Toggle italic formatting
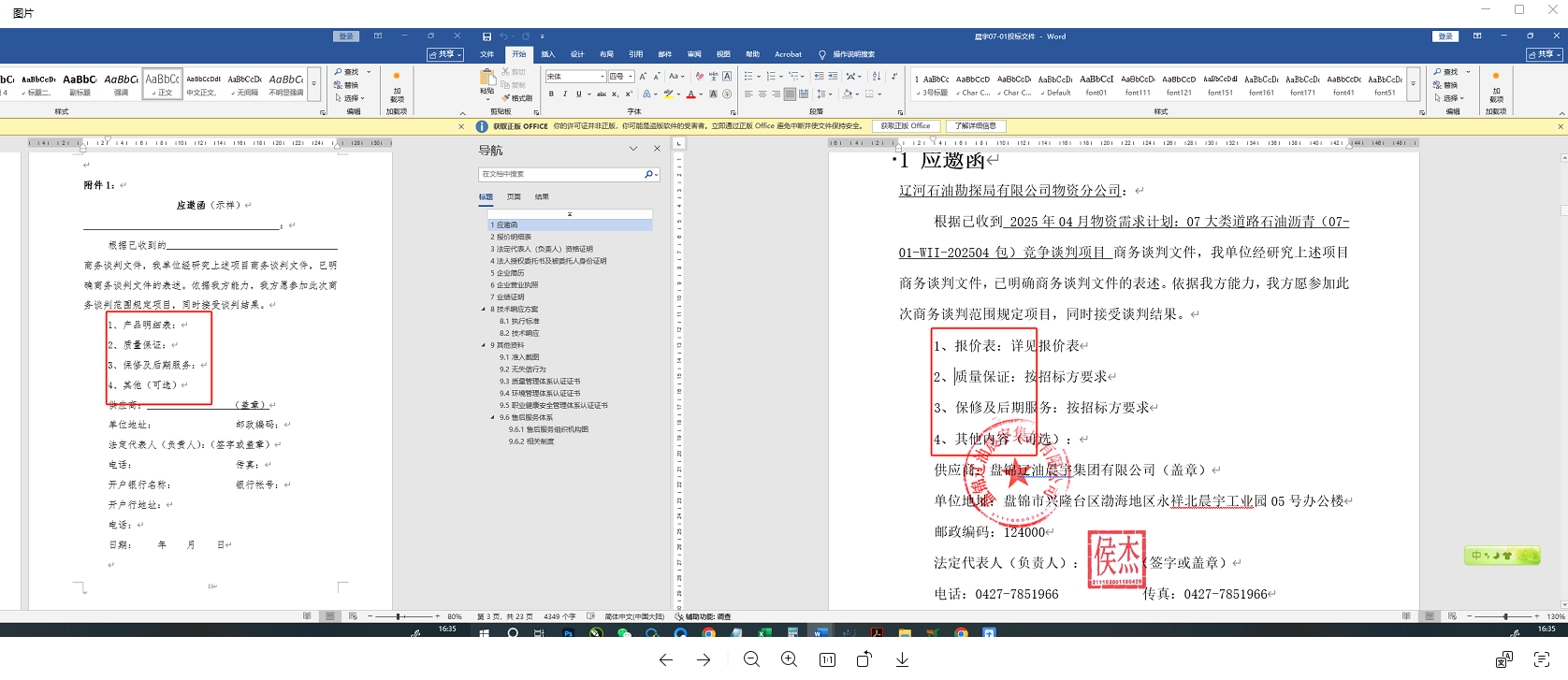The width and height of the screenshot is (1568, 680). click(x=564, y=94)
